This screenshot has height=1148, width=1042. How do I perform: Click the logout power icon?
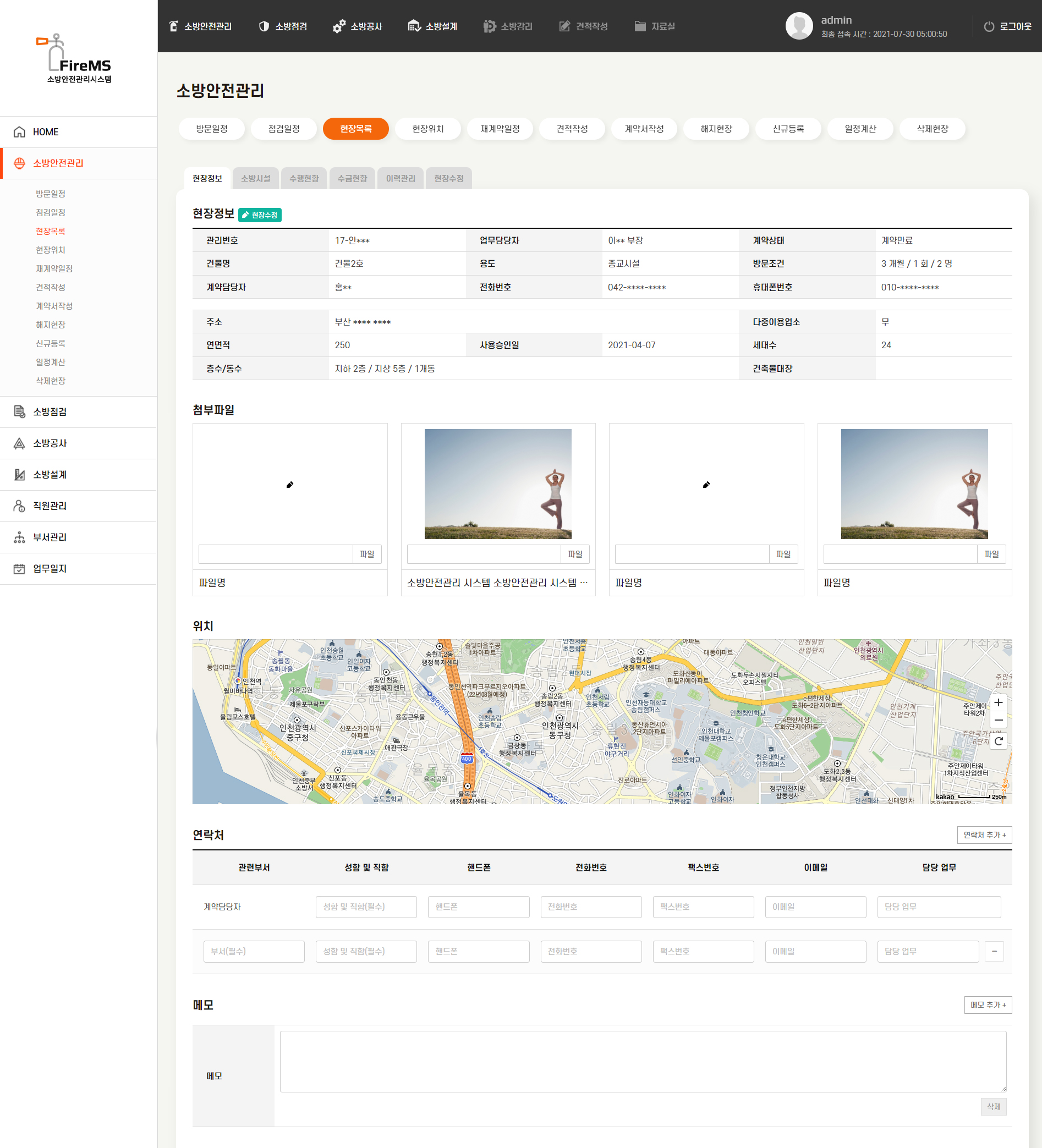tap(989, 26)
